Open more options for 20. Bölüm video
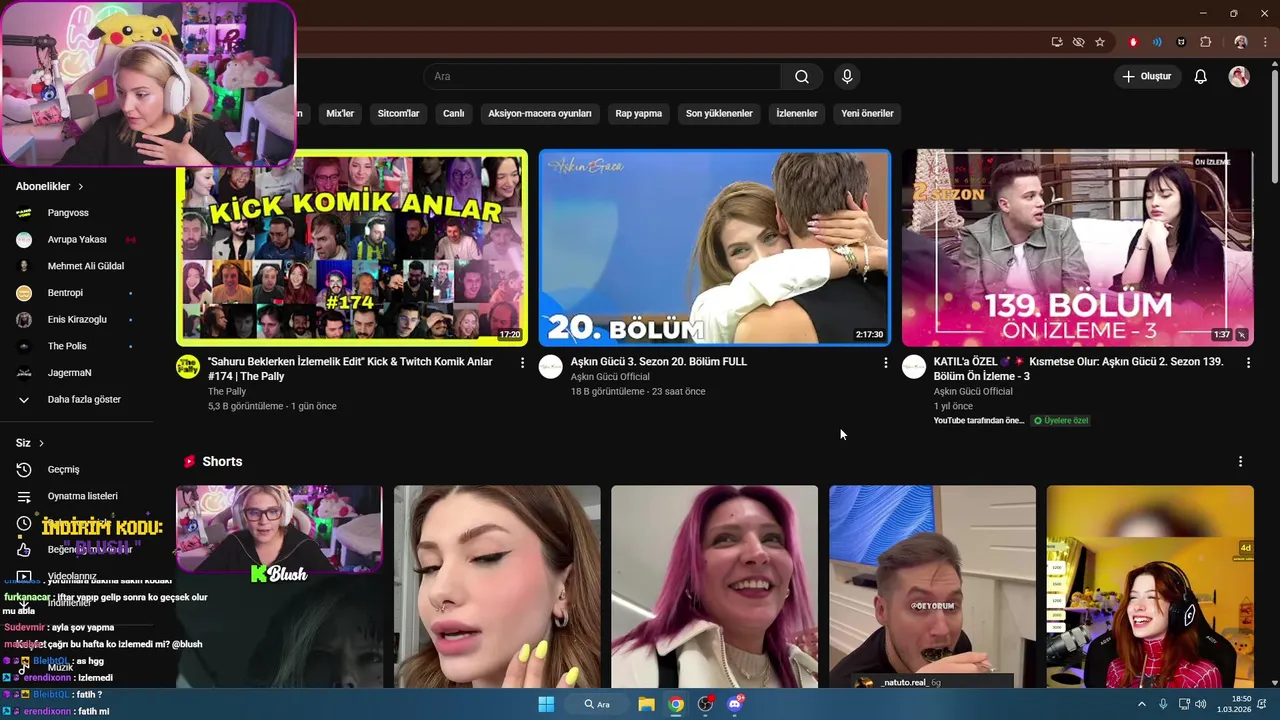Screen dimensions: 1280x720 (x=885, y=363)
